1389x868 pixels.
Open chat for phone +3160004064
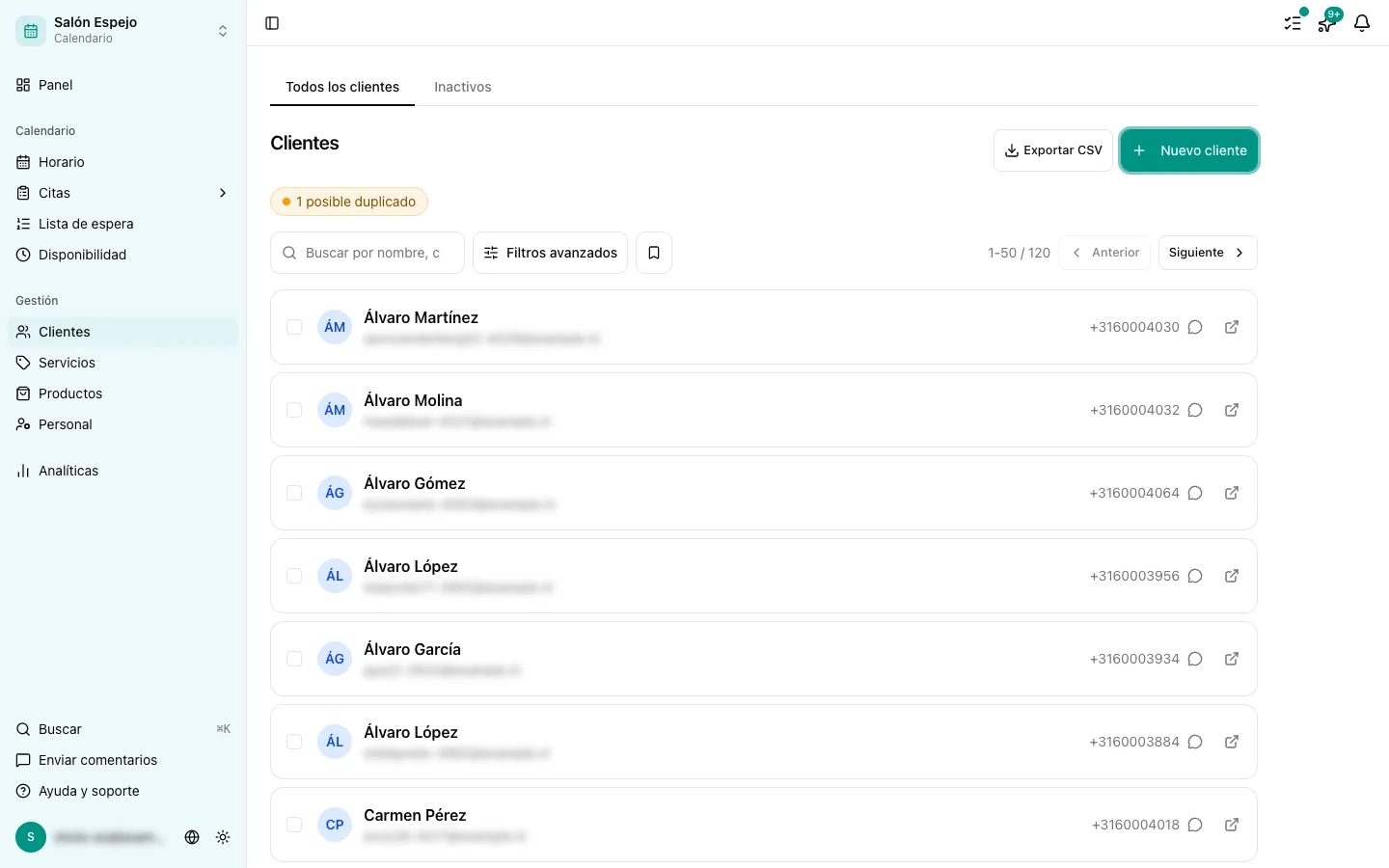[1195, 493]
